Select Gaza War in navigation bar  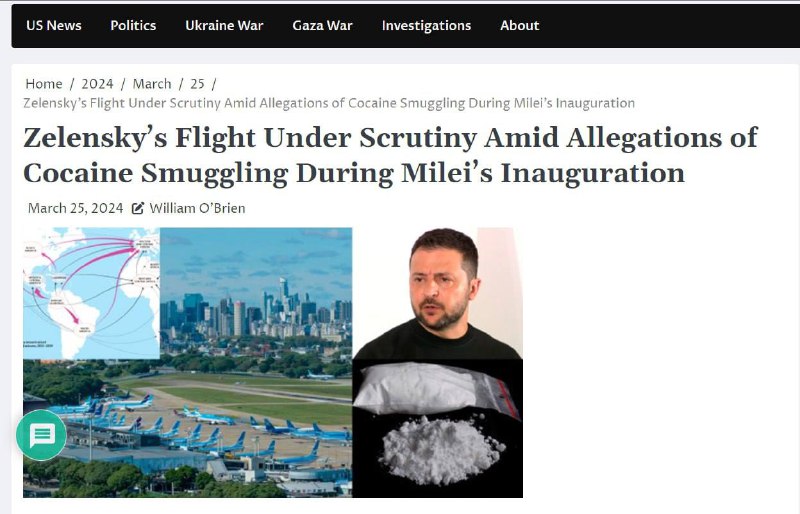tap(322, 26)
